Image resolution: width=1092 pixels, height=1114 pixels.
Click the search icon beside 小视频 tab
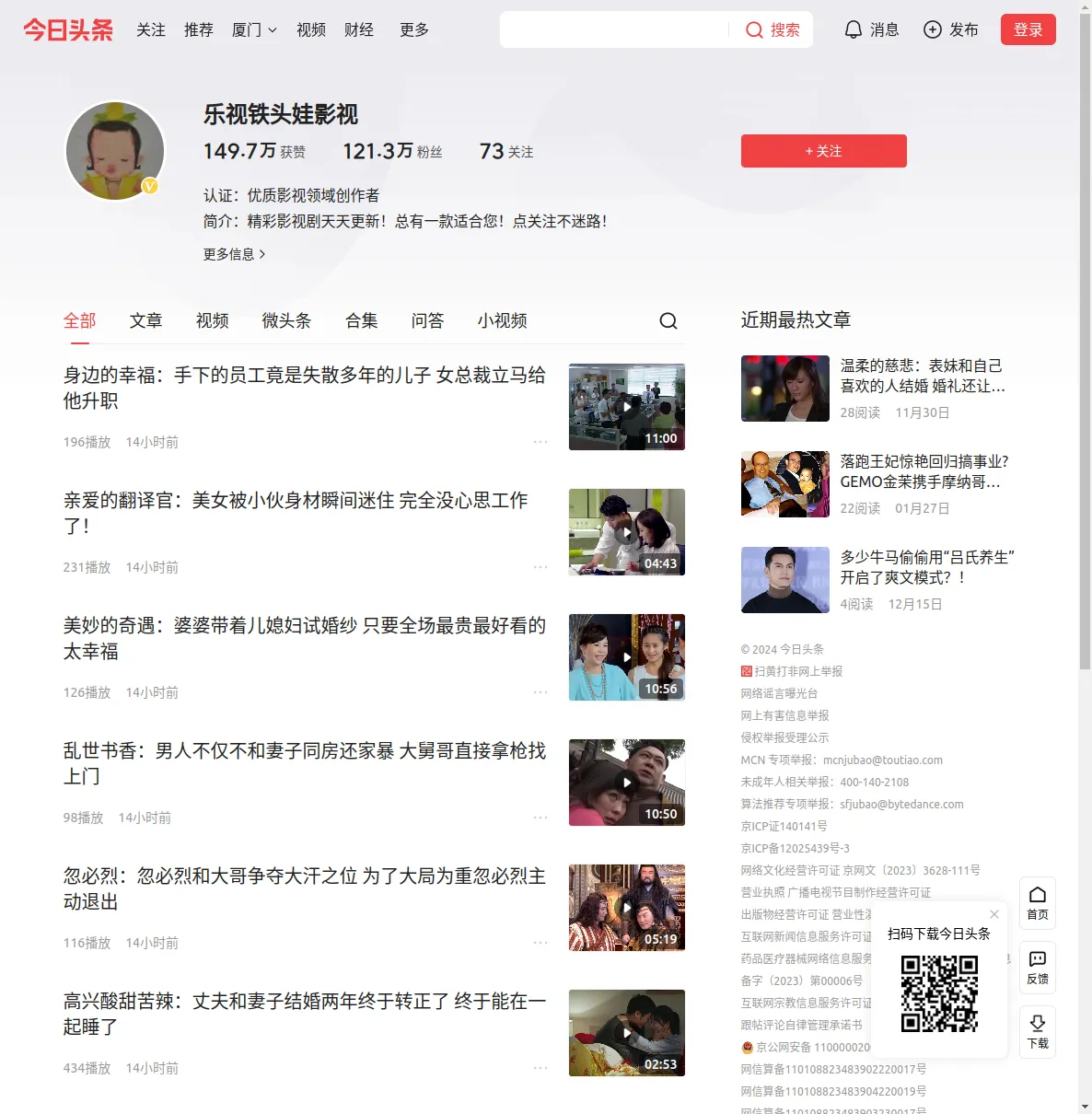668,320
